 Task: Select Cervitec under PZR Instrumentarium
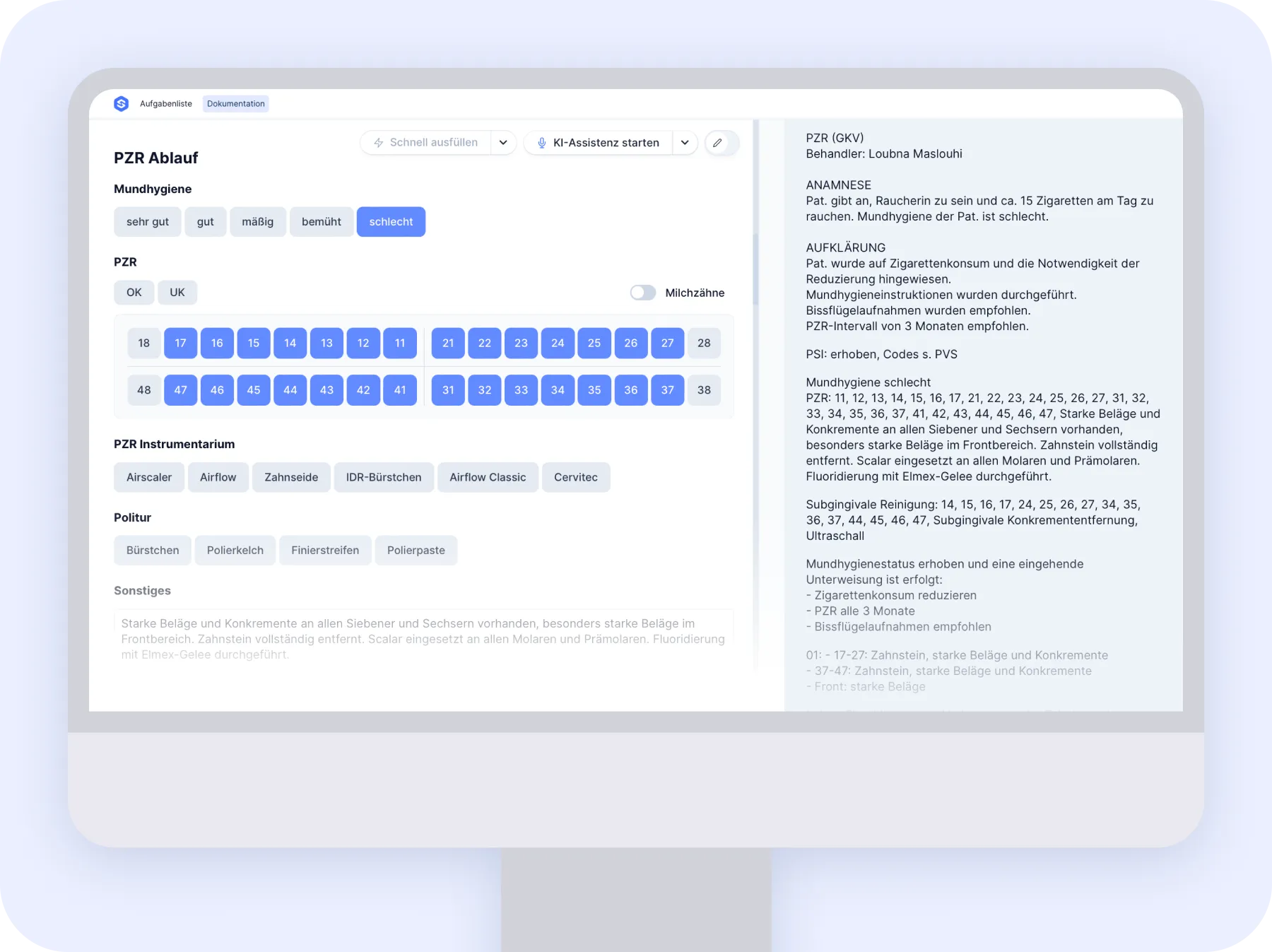[576, 477]
